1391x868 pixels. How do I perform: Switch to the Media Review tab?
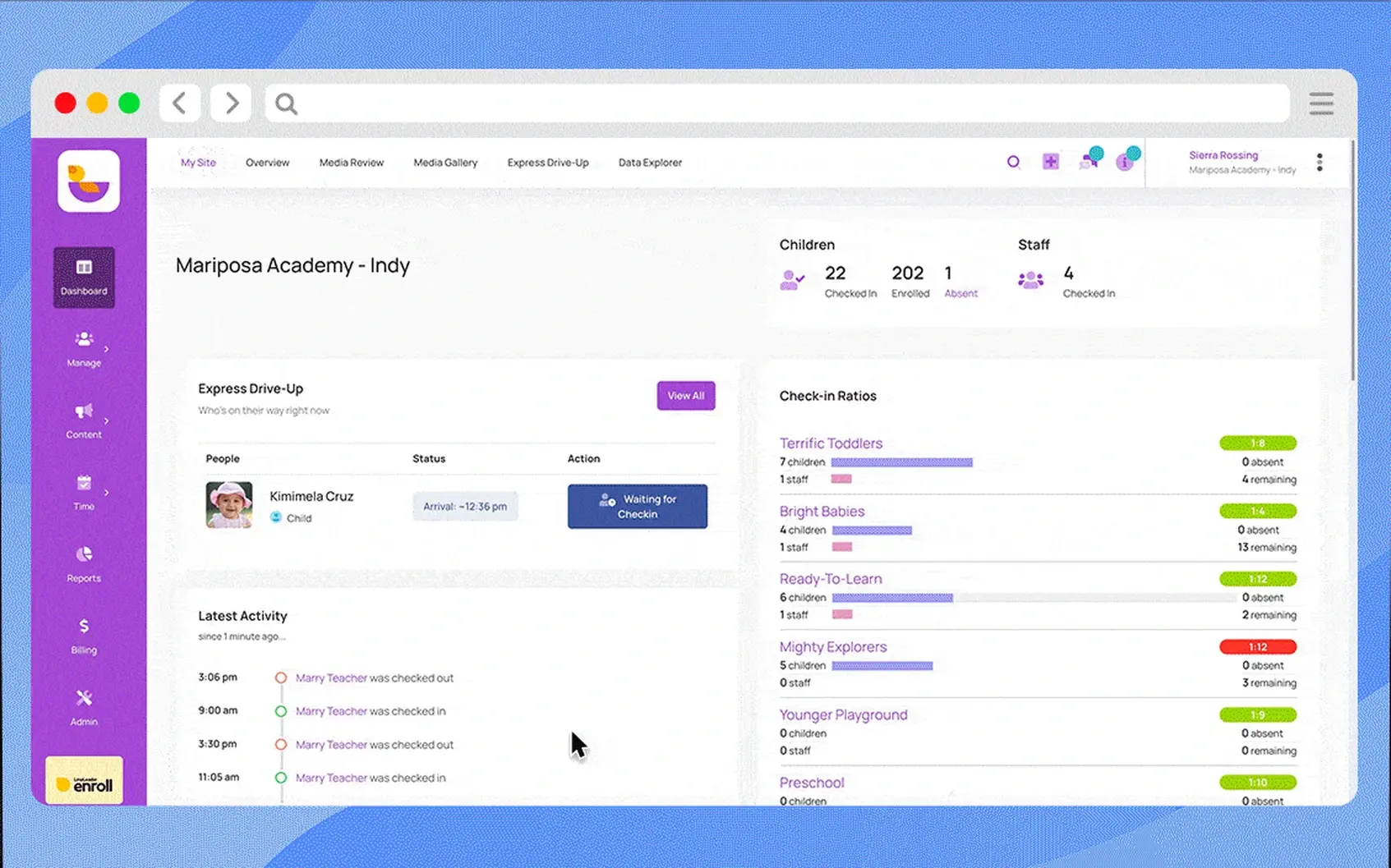pos(352,163)
